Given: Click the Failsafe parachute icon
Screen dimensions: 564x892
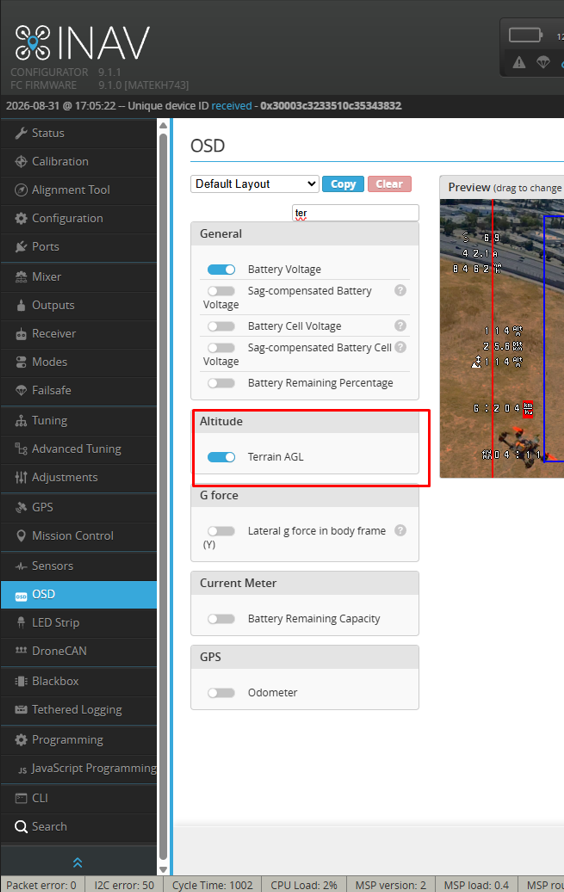Looking at the screenshot, I should pyautogui.click(x=21, y=391).
